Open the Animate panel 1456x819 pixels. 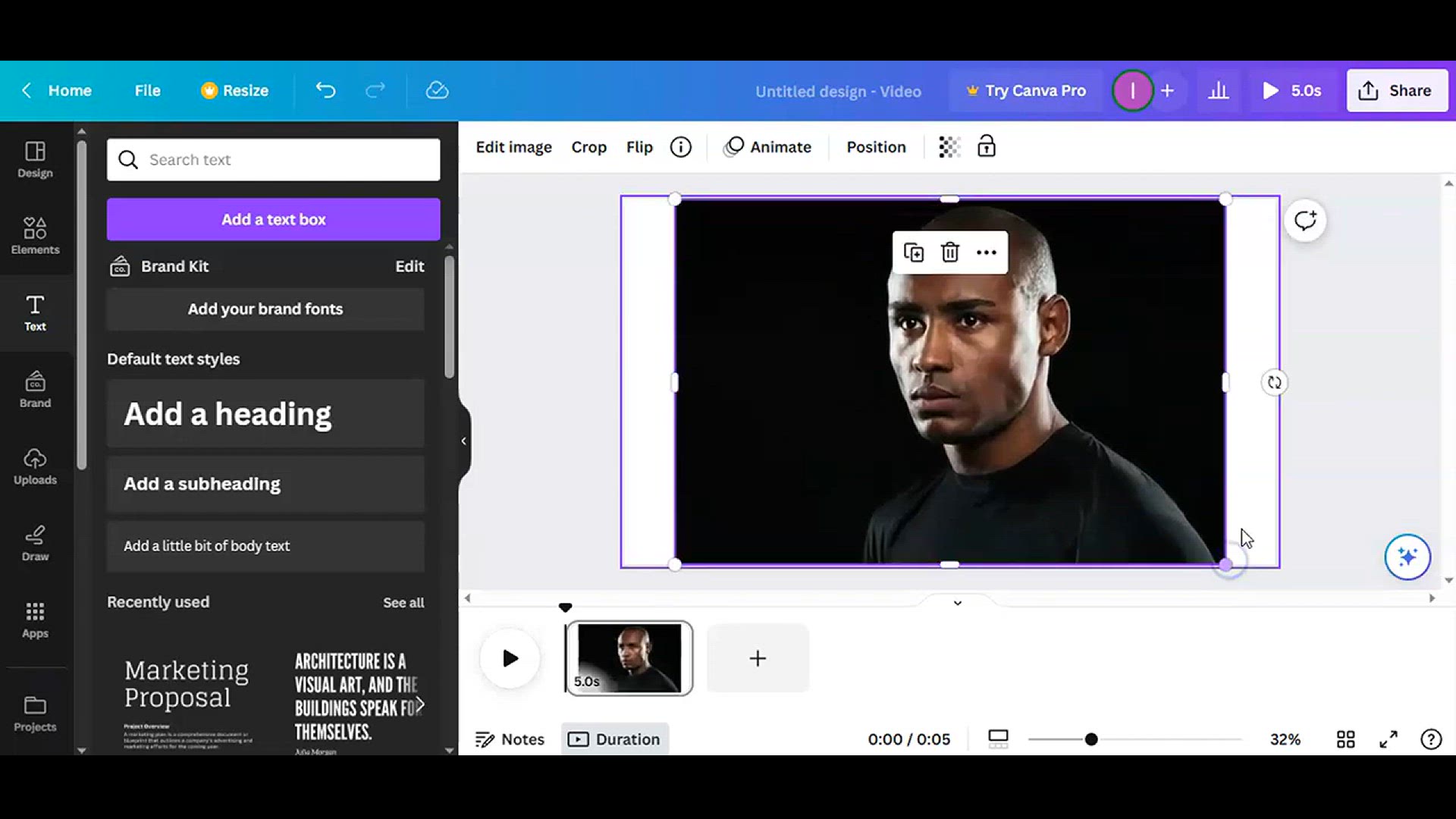767,147
